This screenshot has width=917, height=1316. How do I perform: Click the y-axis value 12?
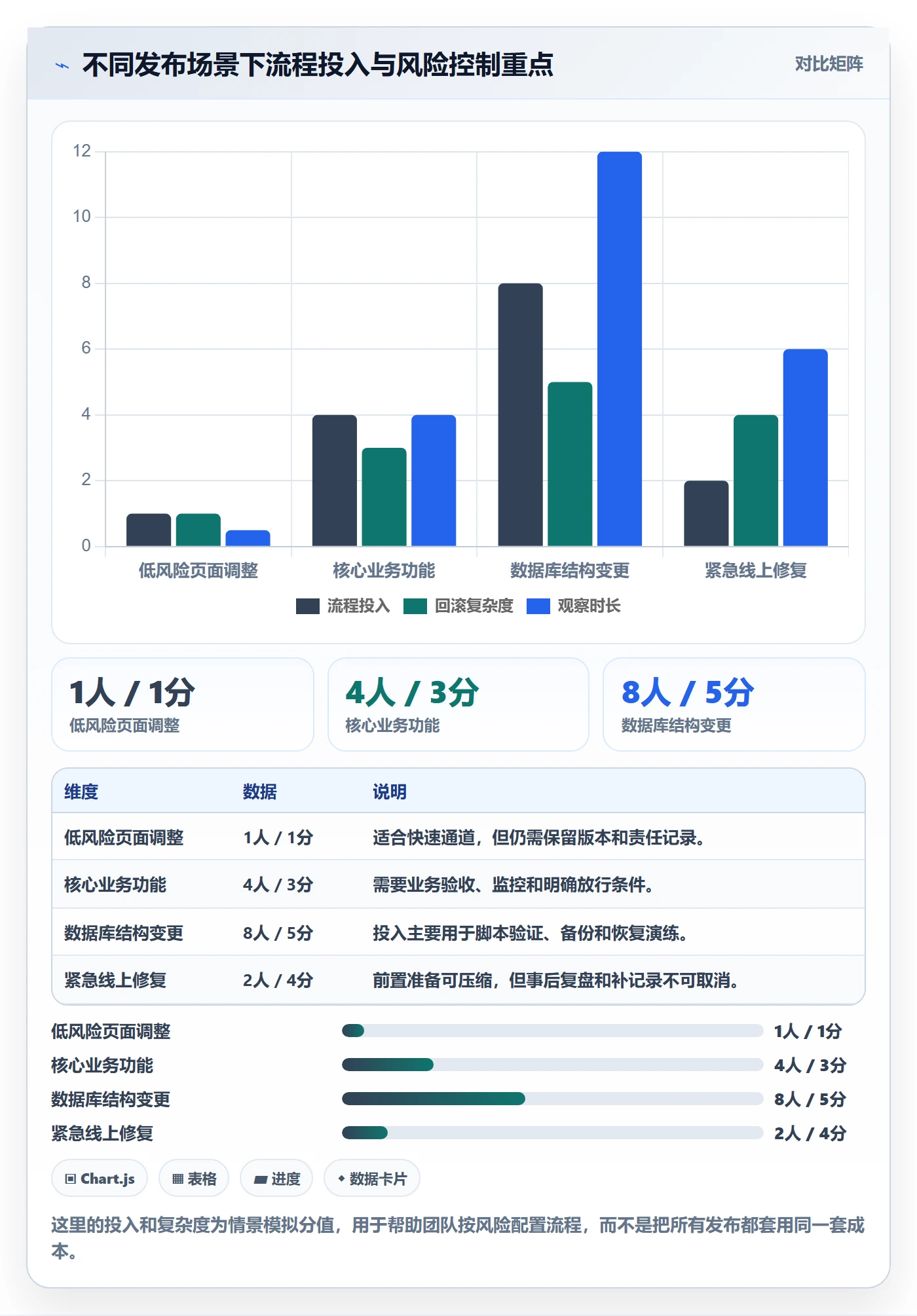[82, 151]
